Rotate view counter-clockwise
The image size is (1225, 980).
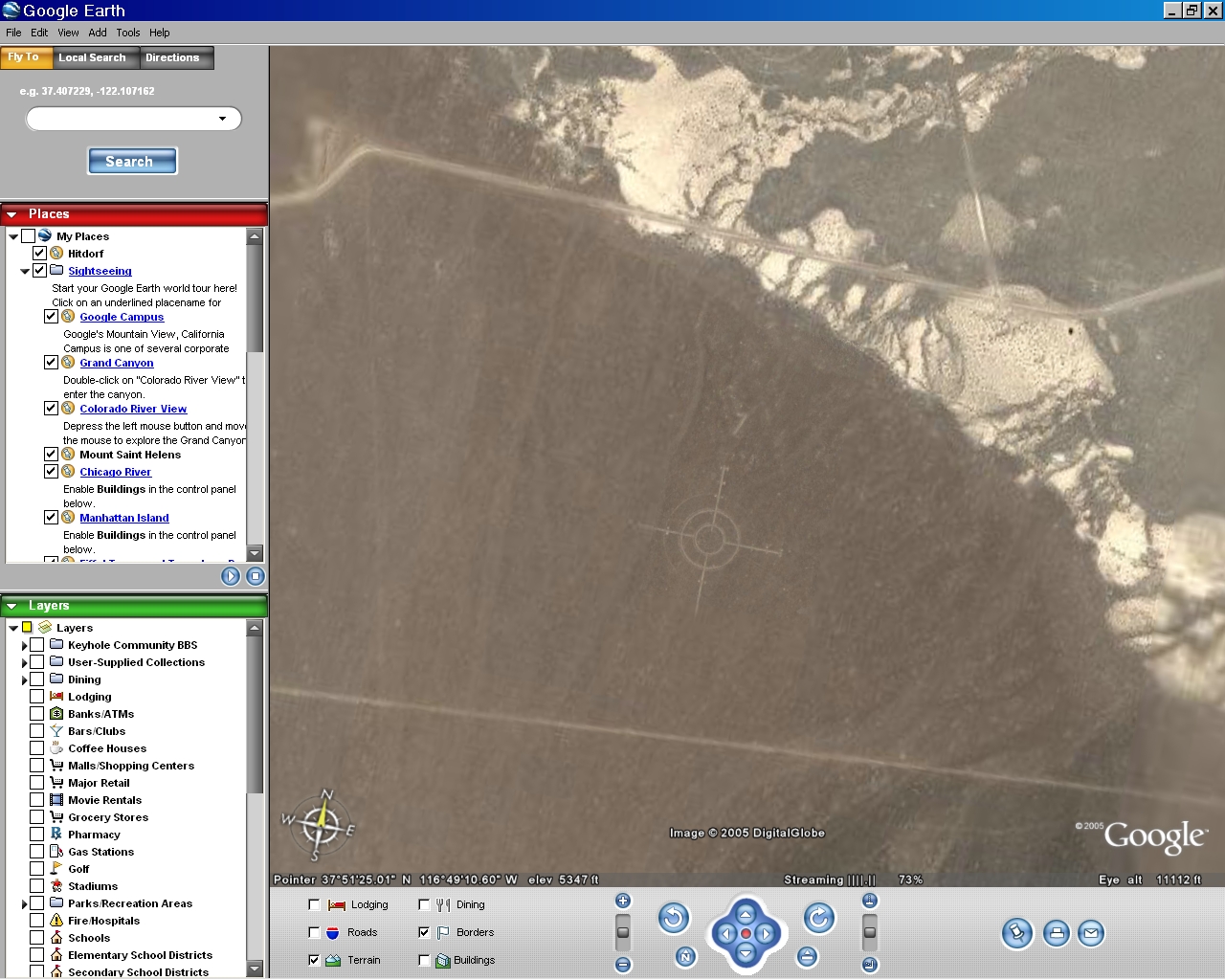(x=674, y=919)
